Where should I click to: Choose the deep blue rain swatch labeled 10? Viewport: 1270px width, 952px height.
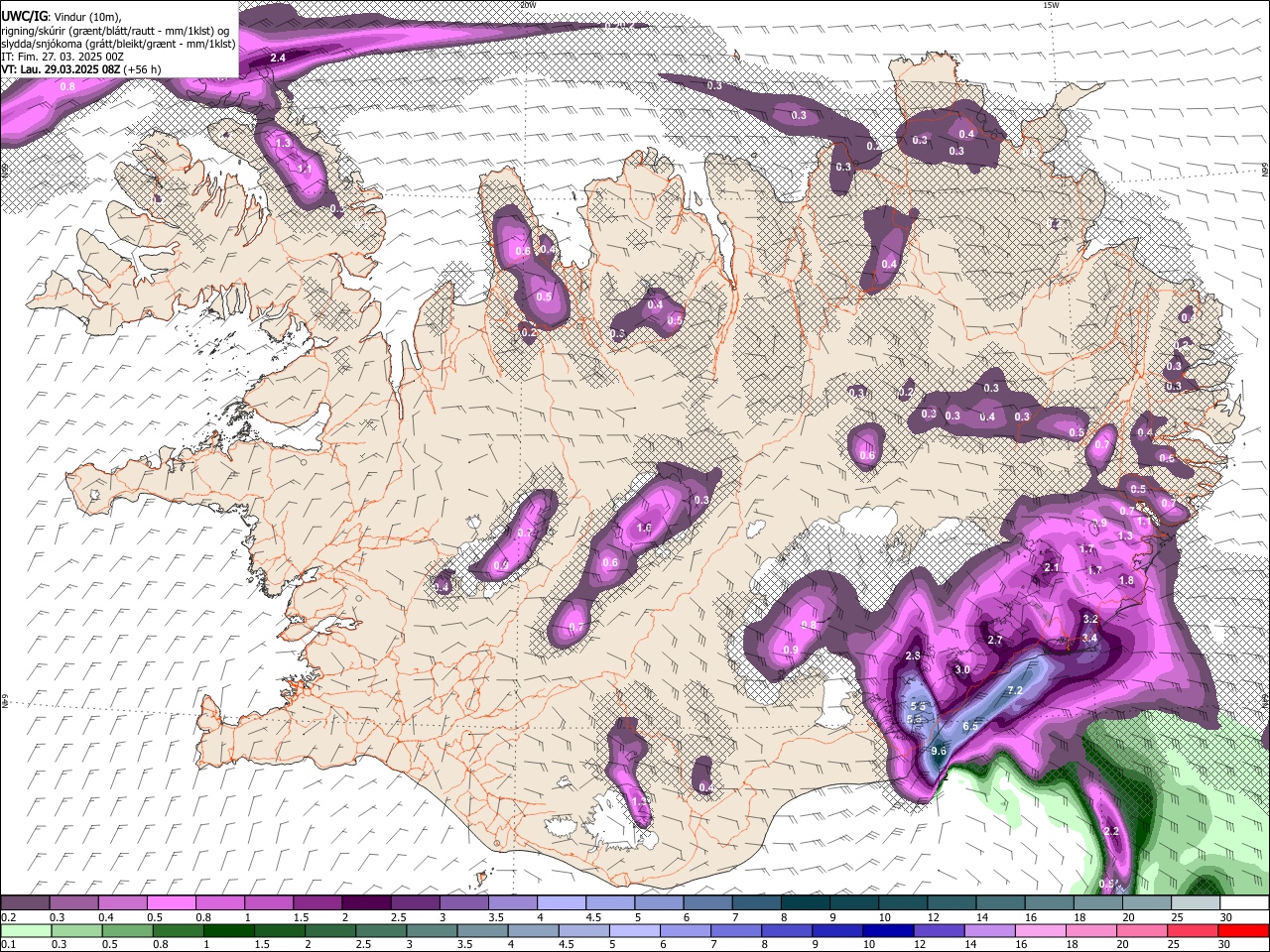[x=886, y=930]
